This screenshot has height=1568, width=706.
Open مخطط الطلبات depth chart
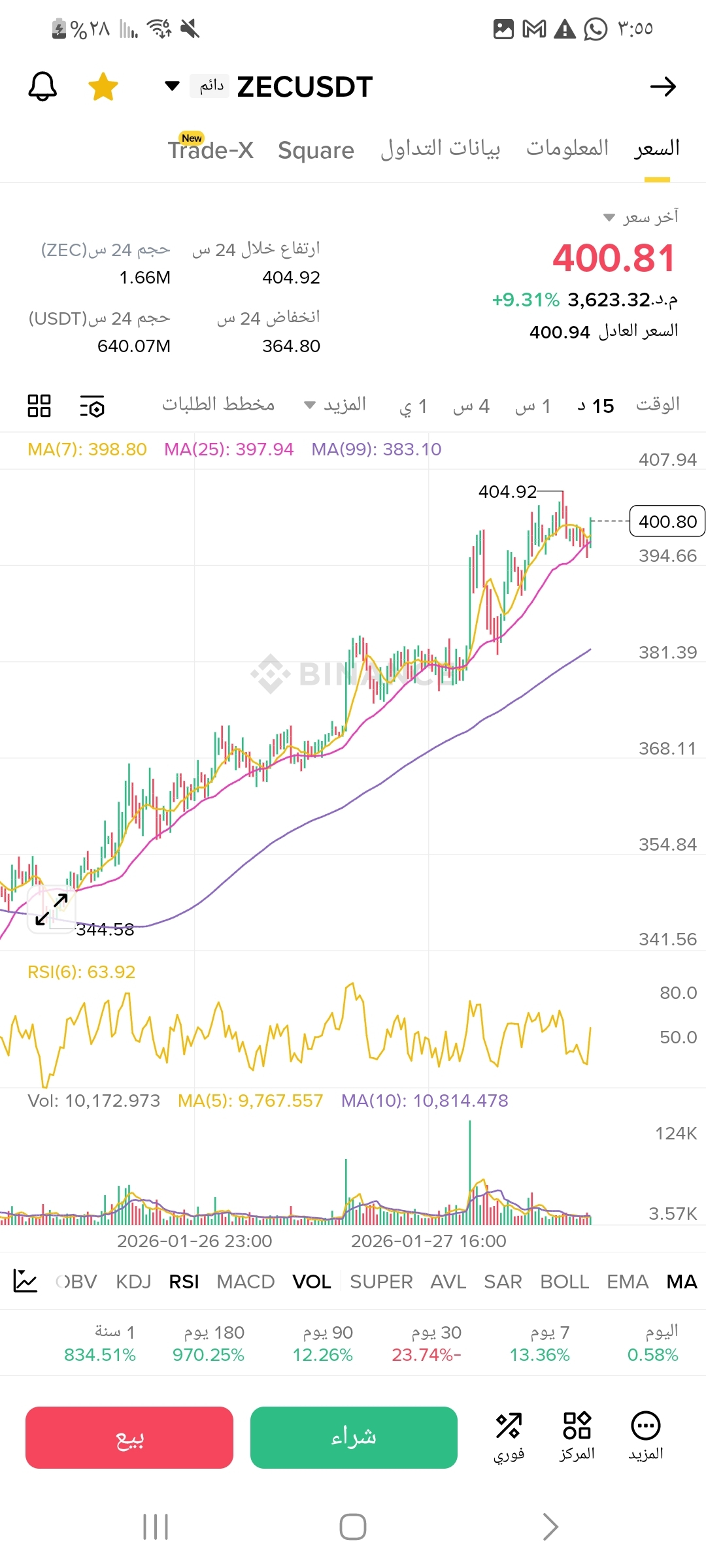tap(218, 404)
